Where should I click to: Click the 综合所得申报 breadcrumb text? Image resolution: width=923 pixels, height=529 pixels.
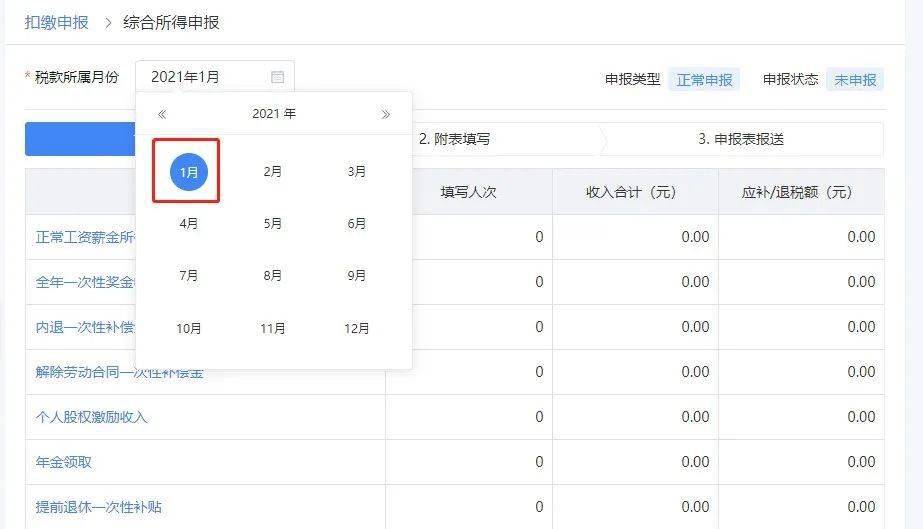point(171,22)
